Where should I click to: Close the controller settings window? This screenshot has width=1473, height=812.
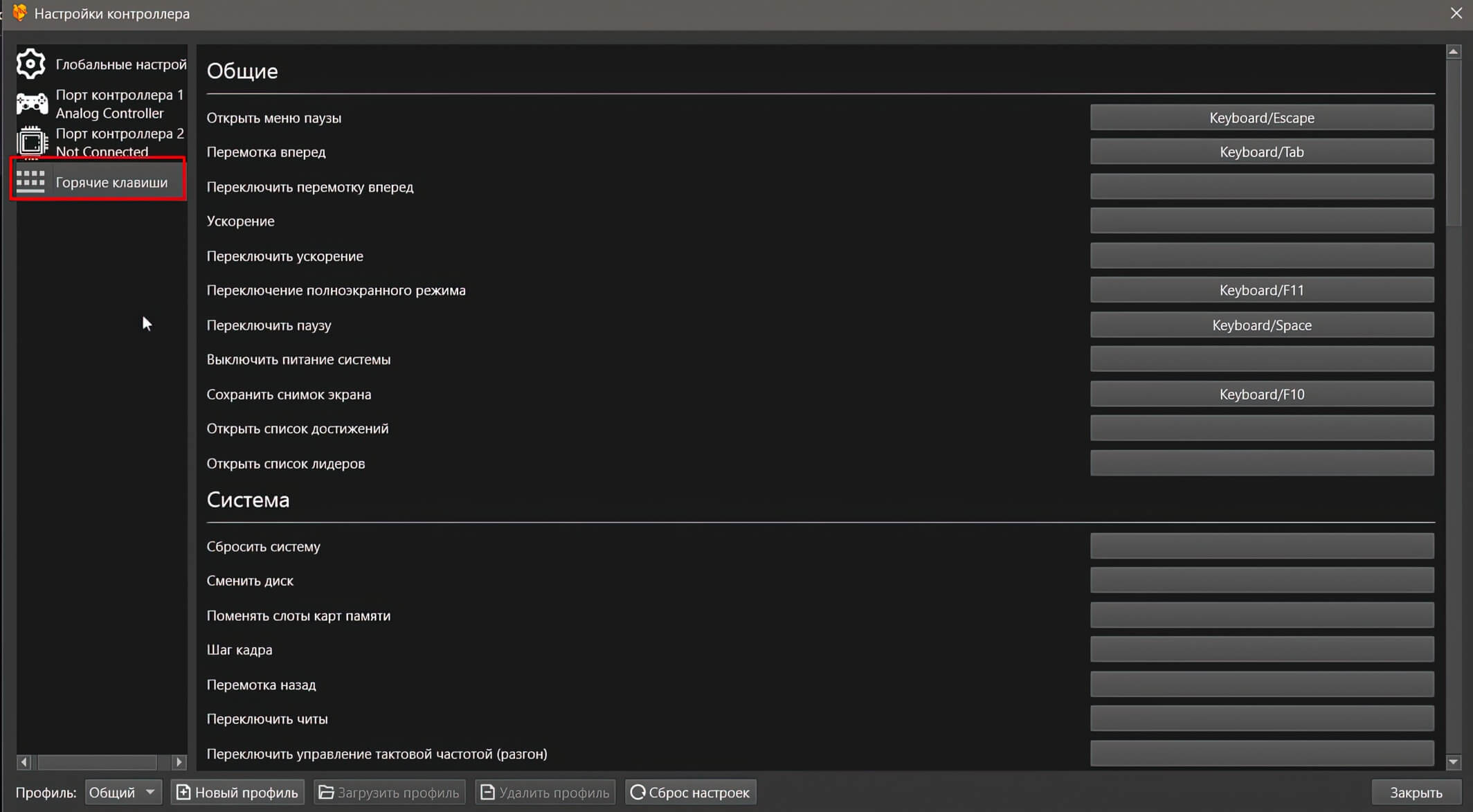tap(1456, 13)
